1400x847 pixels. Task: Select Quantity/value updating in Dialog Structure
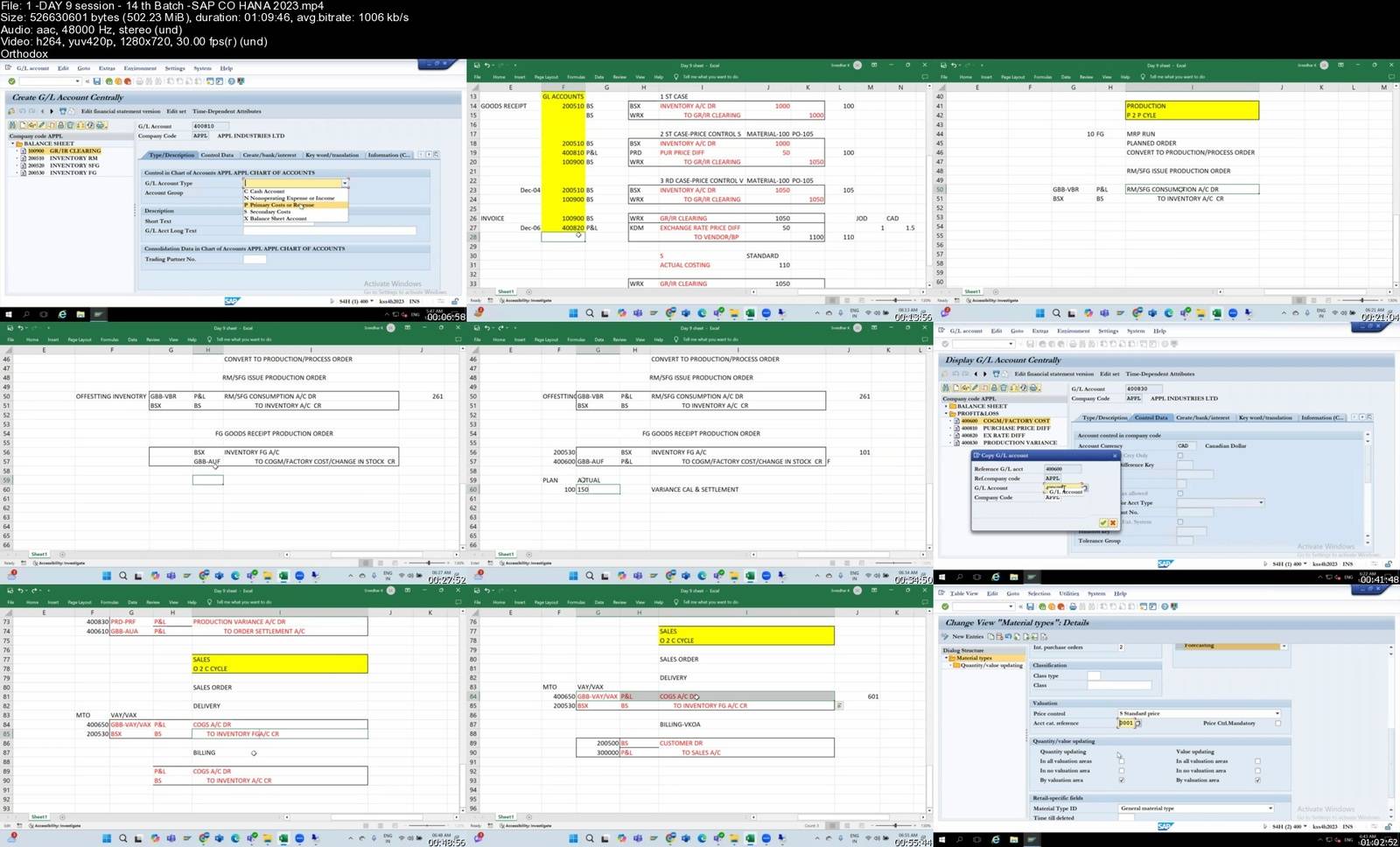click(991, 665)
